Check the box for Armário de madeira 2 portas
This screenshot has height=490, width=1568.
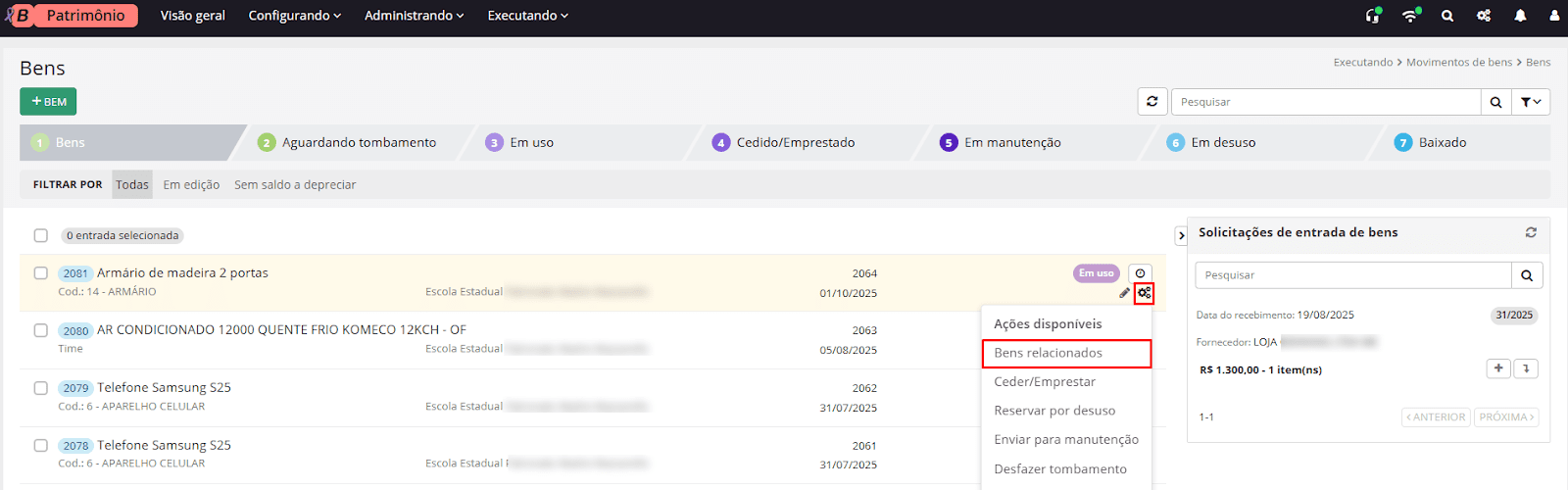[41, 273]
